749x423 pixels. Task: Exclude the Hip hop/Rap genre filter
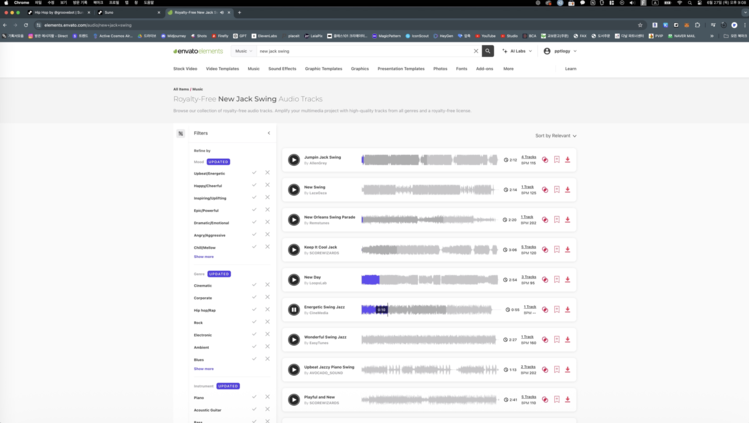point(268,310)
